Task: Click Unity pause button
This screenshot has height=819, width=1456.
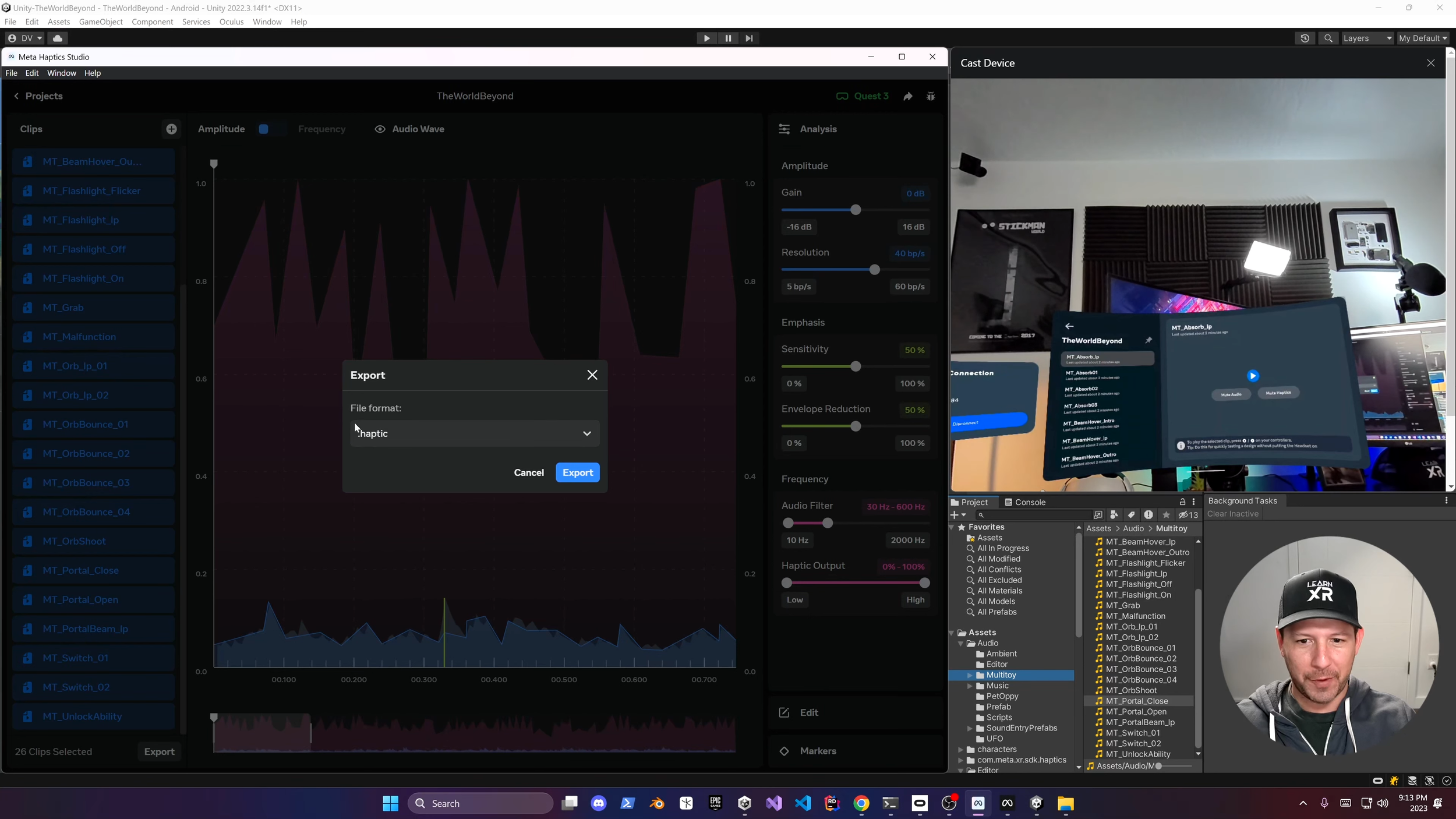Action: click(728, 38)
